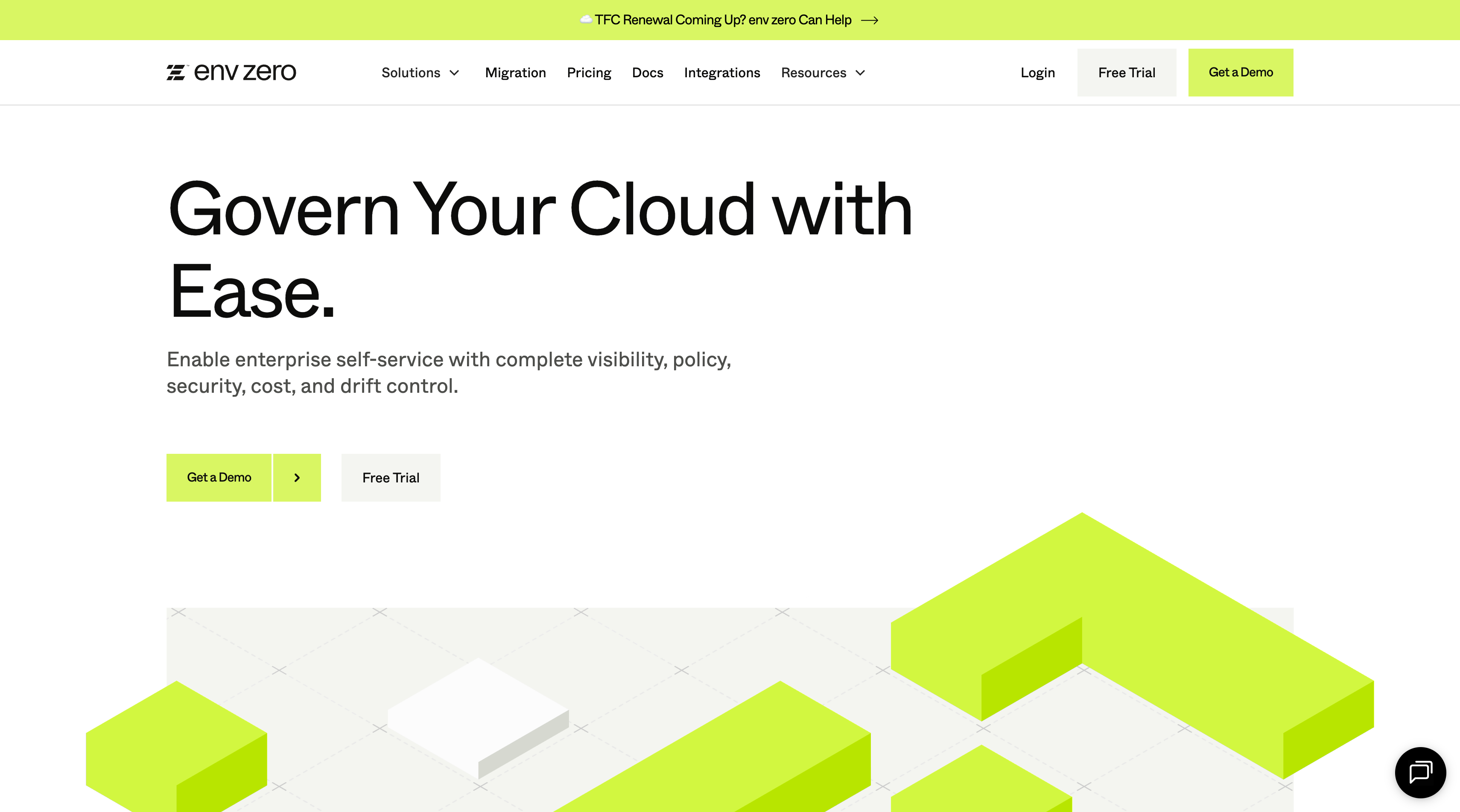Open the TFC Renewal announcement link

[723, 20]
